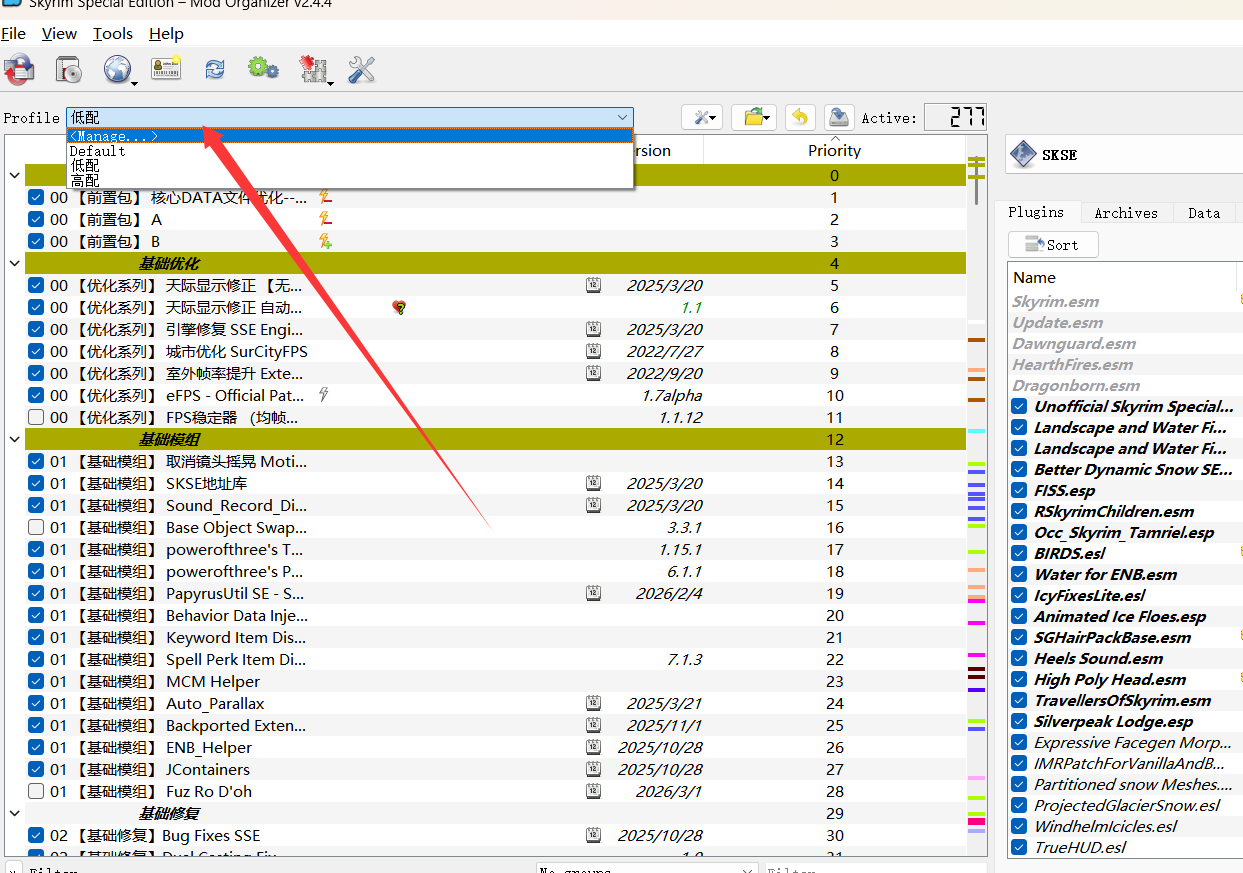Toggle the BIRDS.esl plugin checkbox
Viewport: 1243px width, 873px height.
1019,553
